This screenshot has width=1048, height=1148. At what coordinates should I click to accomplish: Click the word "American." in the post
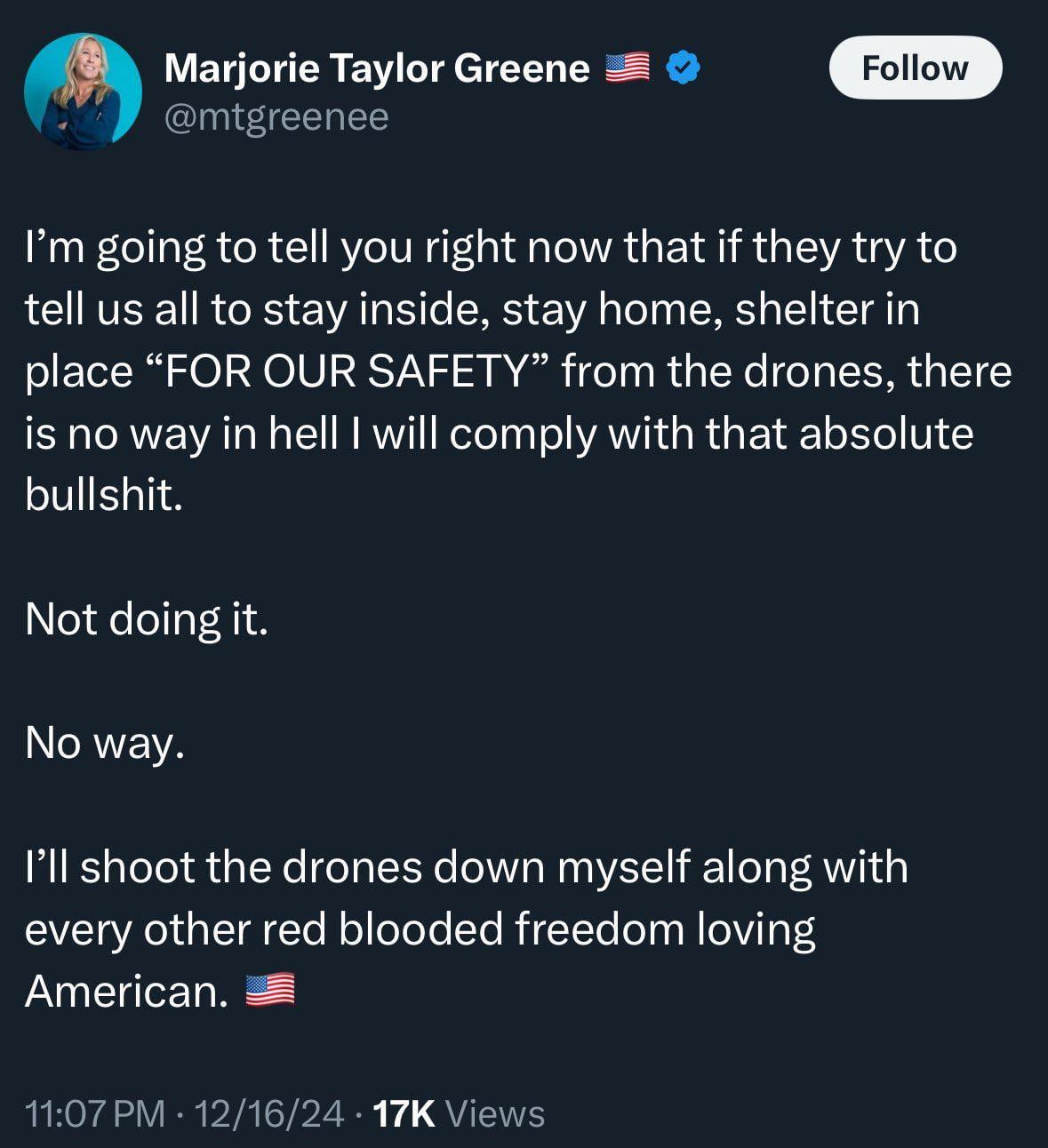pyautogui.click(x=127, y=991)
